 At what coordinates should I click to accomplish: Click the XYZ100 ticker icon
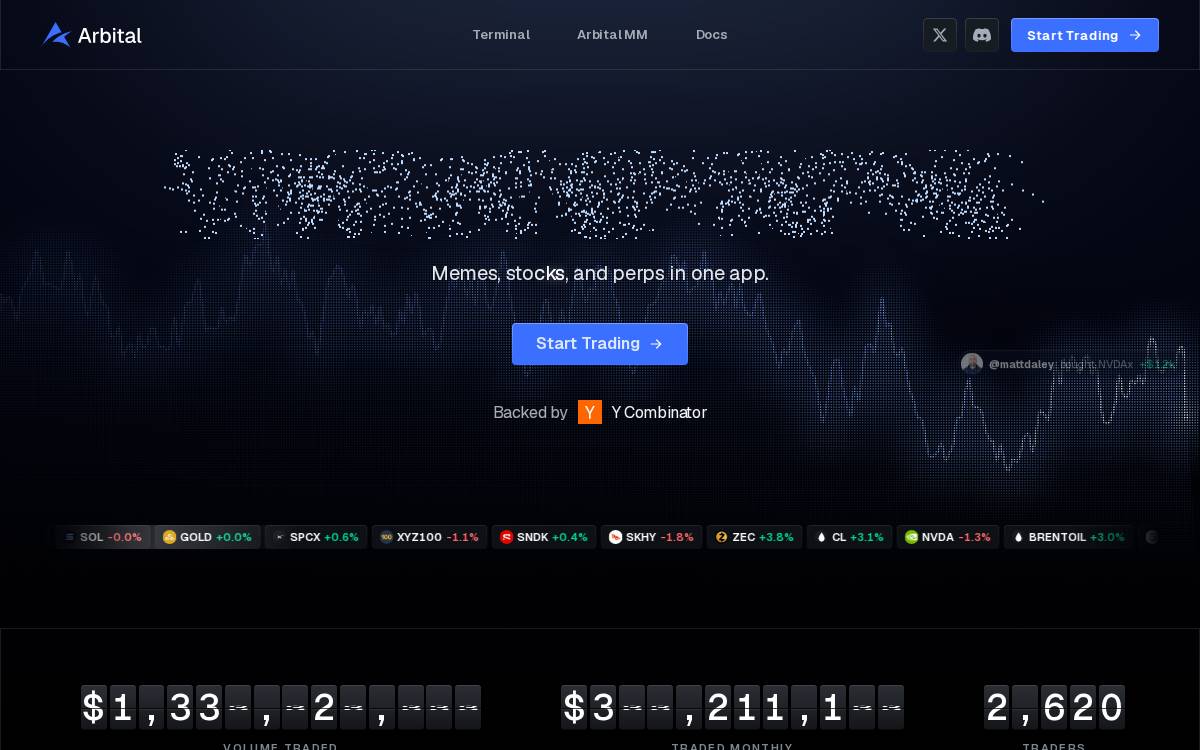click(387, 537)
